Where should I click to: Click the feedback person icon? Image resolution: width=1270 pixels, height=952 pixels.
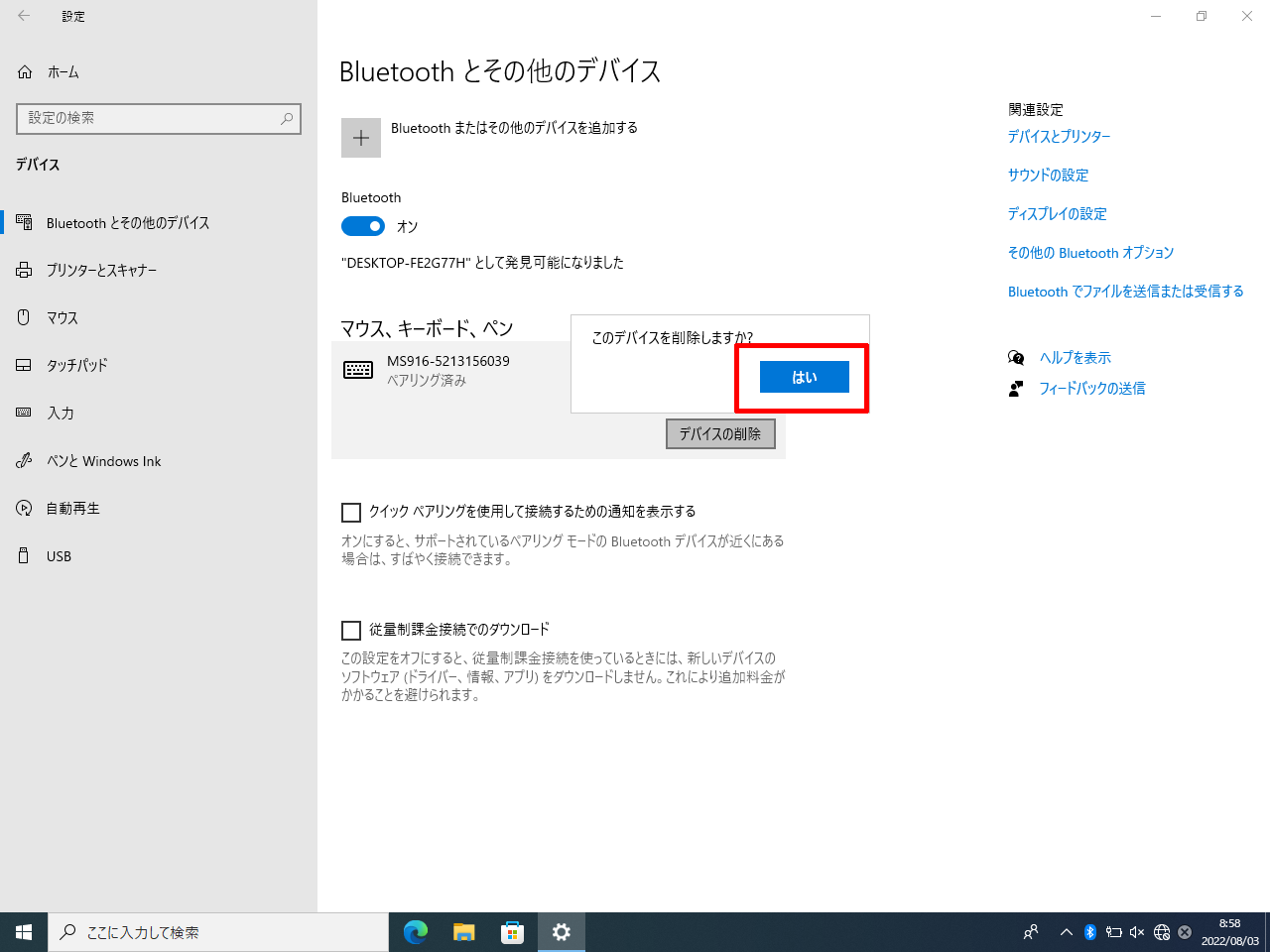pyautogui.click(x=1016, y=389)
